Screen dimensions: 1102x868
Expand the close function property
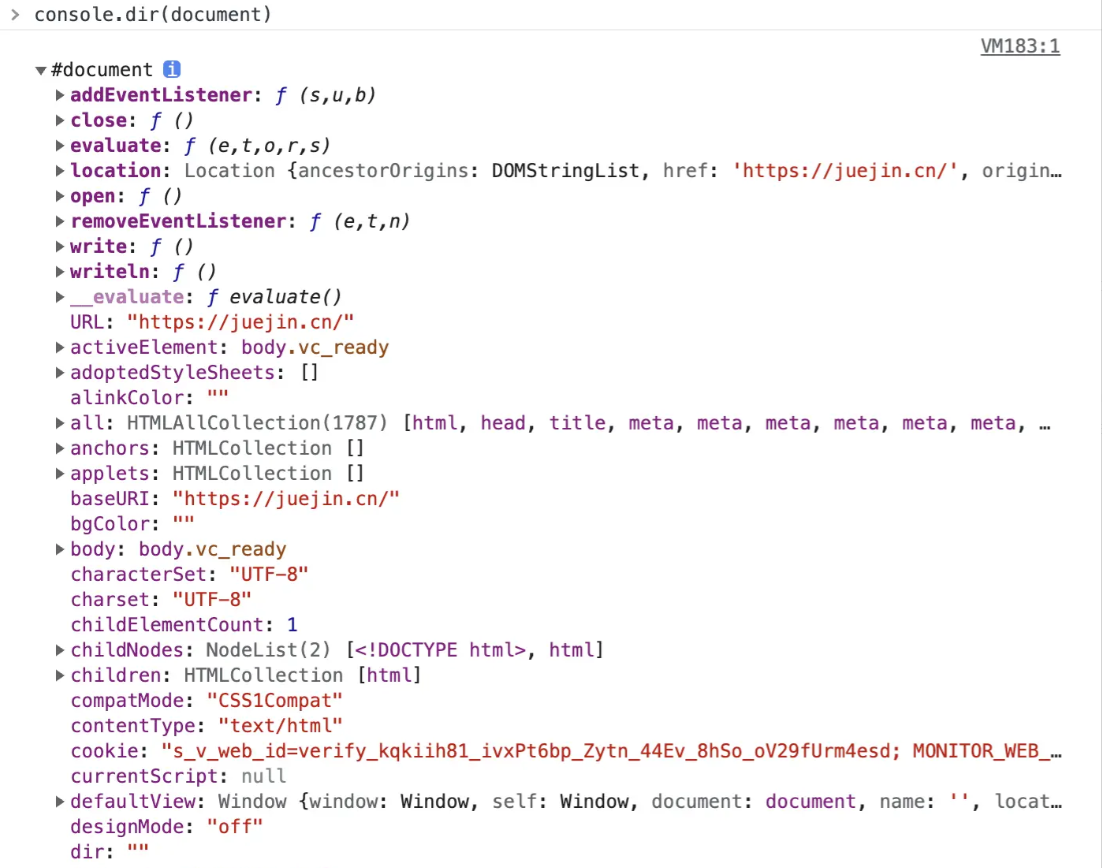pos(61,120)
